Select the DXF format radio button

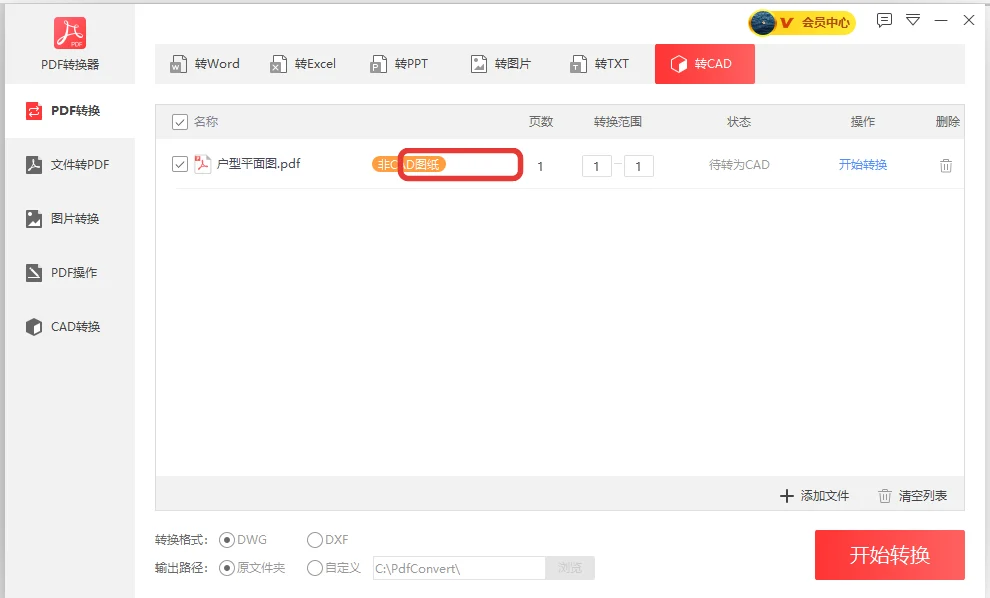coord(314,540)
